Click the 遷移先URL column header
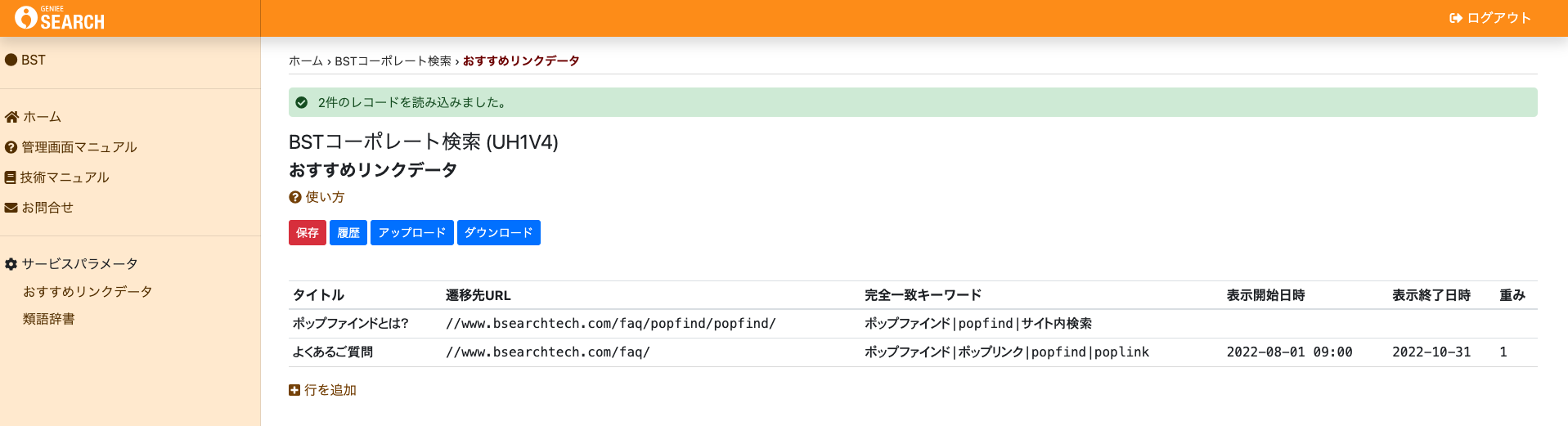1568x426 pixels. [x=478, y=295]
